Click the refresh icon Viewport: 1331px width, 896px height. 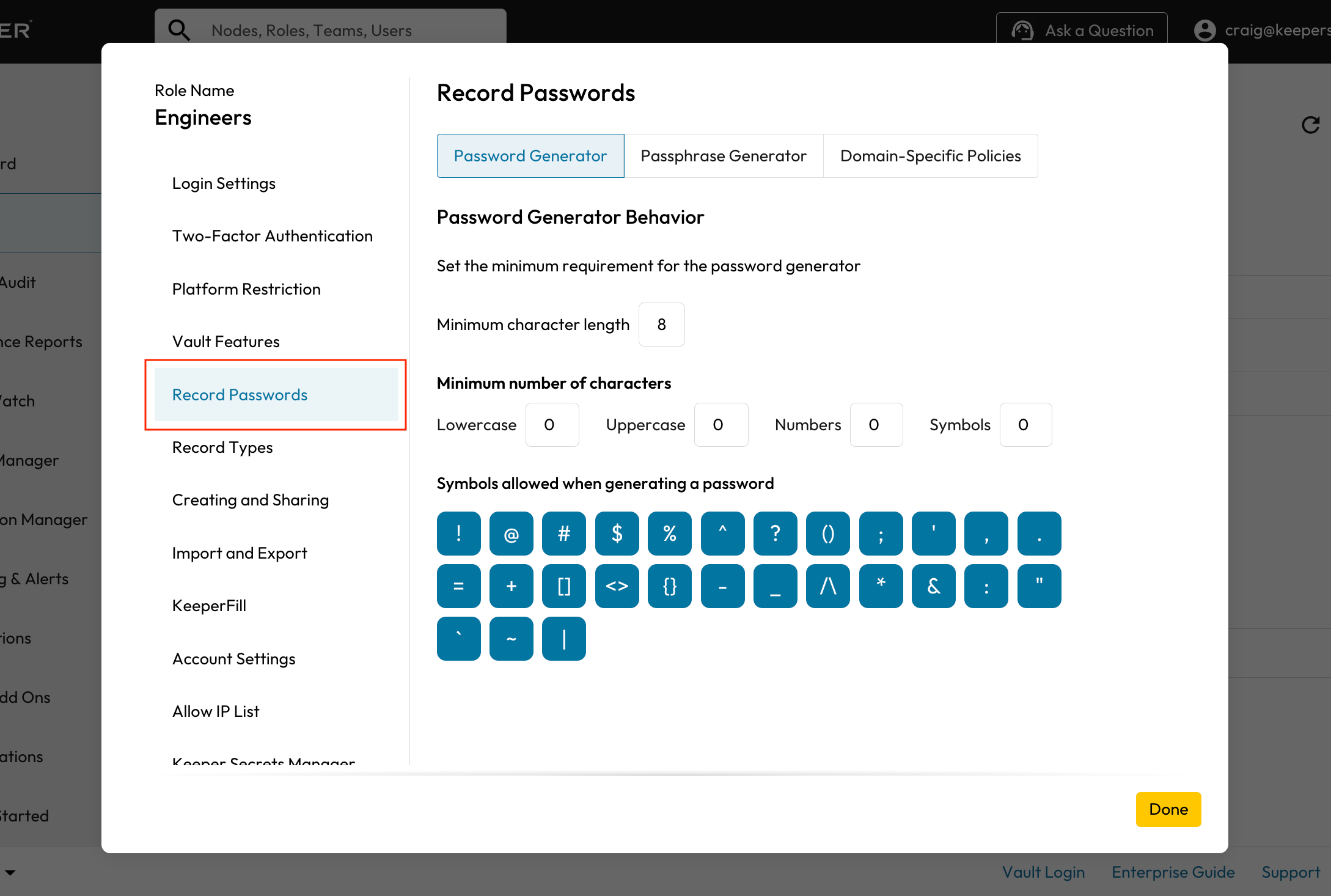click(x=1310, y=125)
